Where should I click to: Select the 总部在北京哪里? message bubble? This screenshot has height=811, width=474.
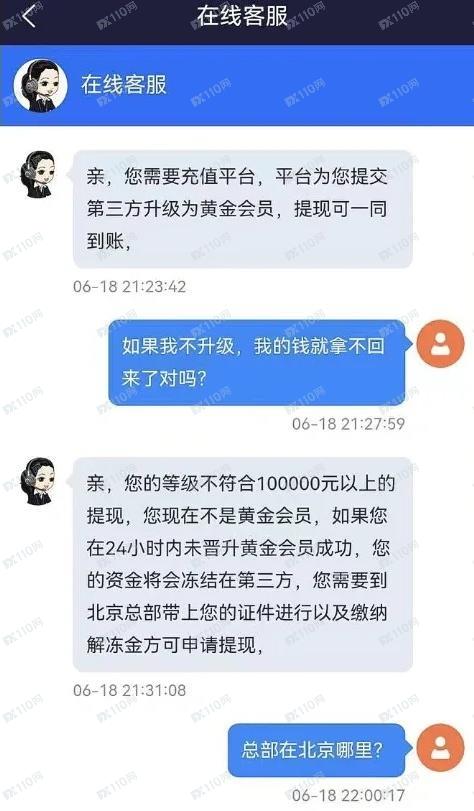click(x=316, y=750)
